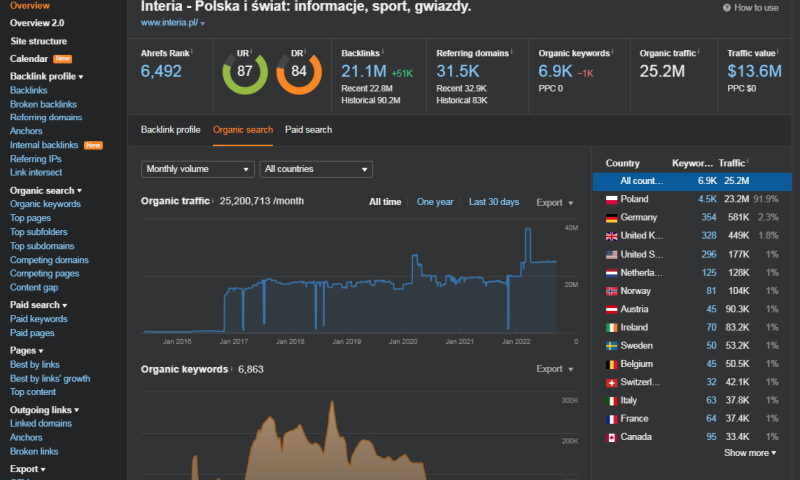Click the 31.5K referring domains value
This screenshot has width=800, height=480.
click(458, 71)
